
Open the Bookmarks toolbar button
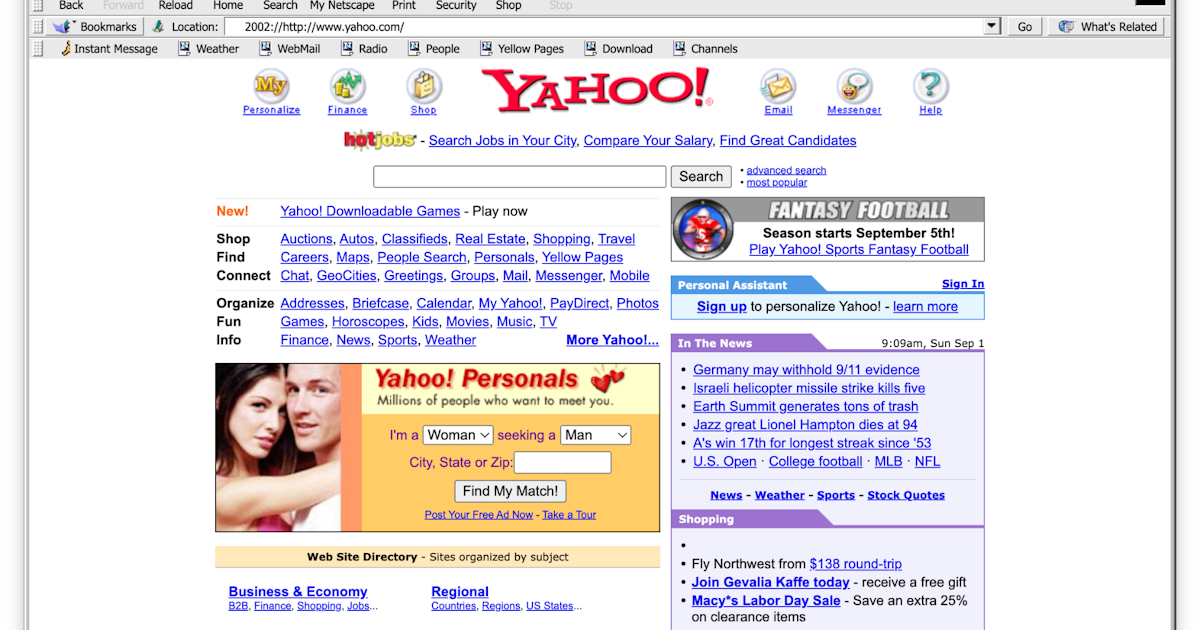(97, 27)
